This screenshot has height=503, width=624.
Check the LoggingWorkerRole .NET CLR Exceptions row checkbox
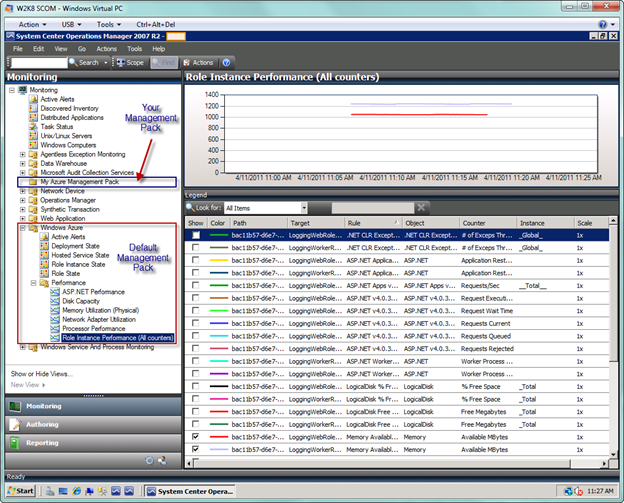coord(195,248)
